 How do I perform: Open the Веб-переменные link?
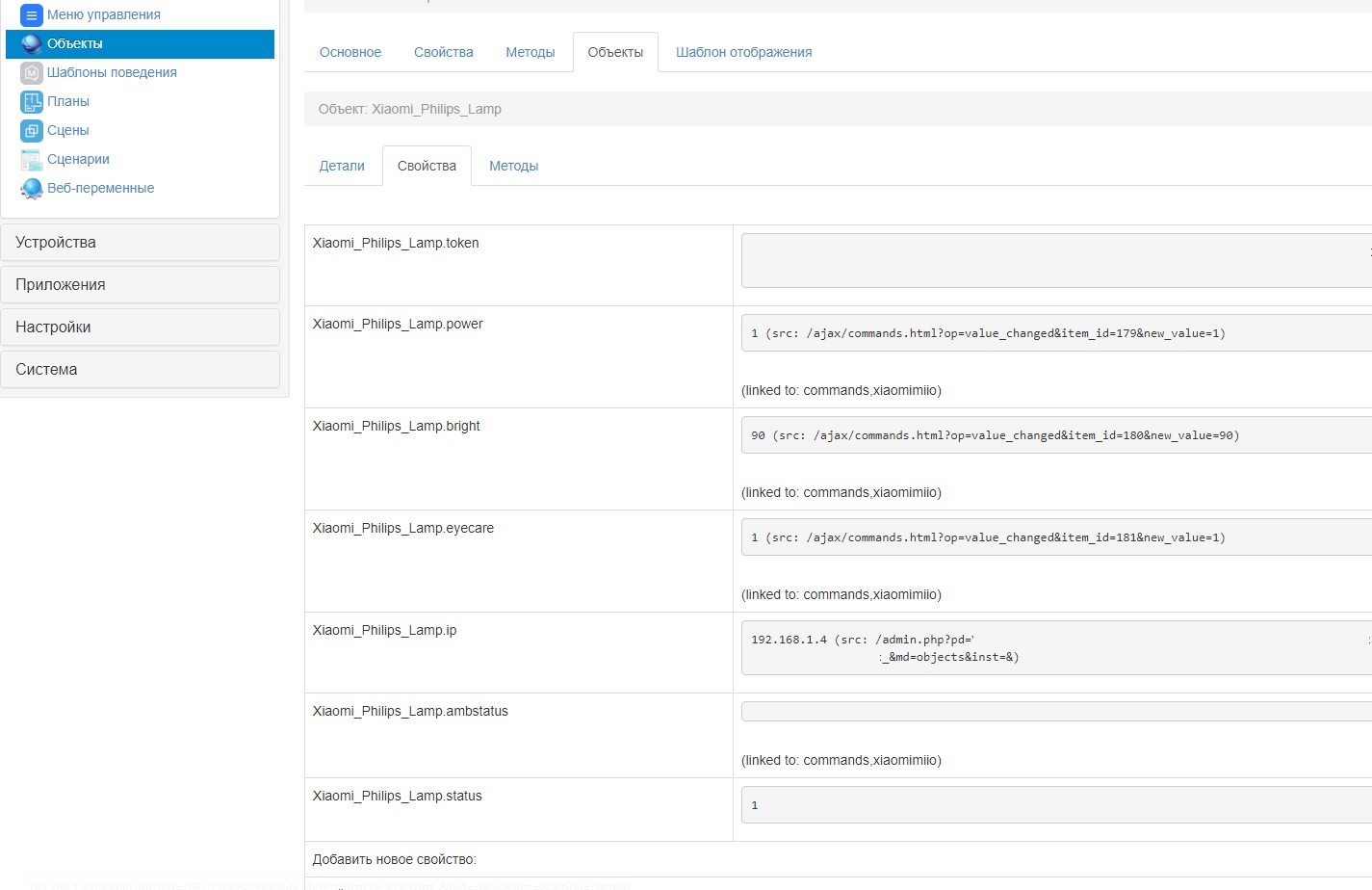click(101, 188)
